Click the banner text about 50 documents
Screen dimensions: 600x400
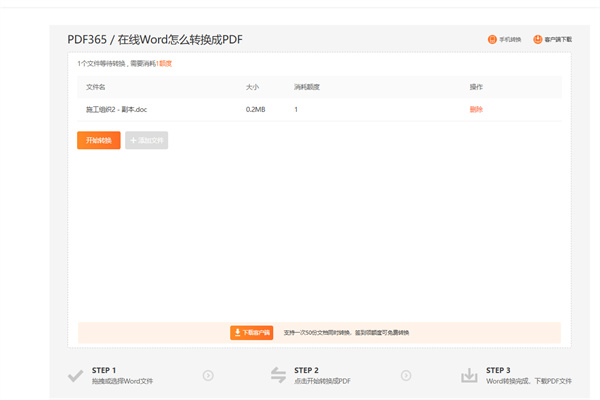tap(346, 333)
